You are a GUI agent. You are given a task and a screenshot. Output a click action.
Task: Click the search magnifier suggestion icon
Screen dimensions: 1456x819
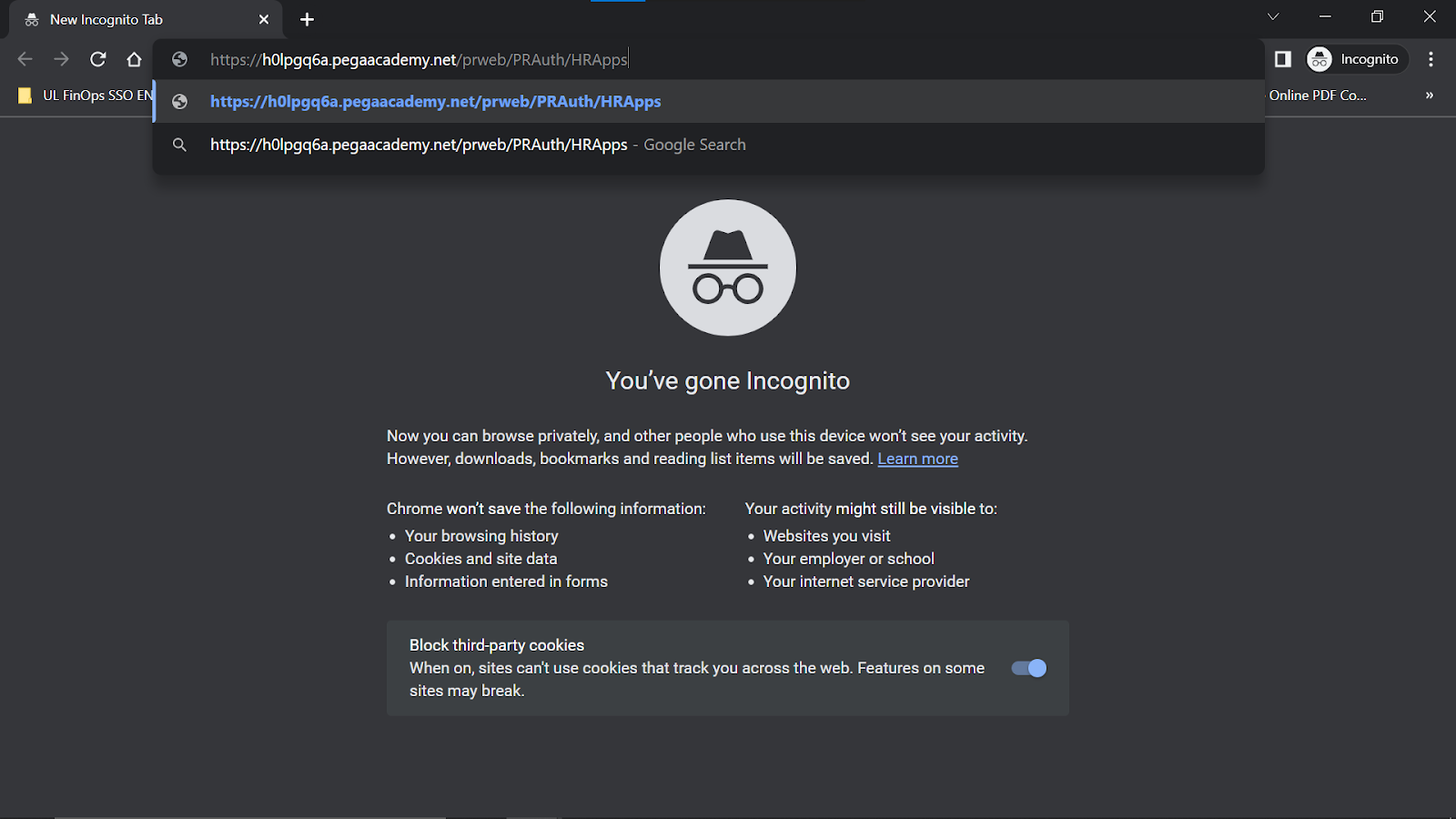180,145
